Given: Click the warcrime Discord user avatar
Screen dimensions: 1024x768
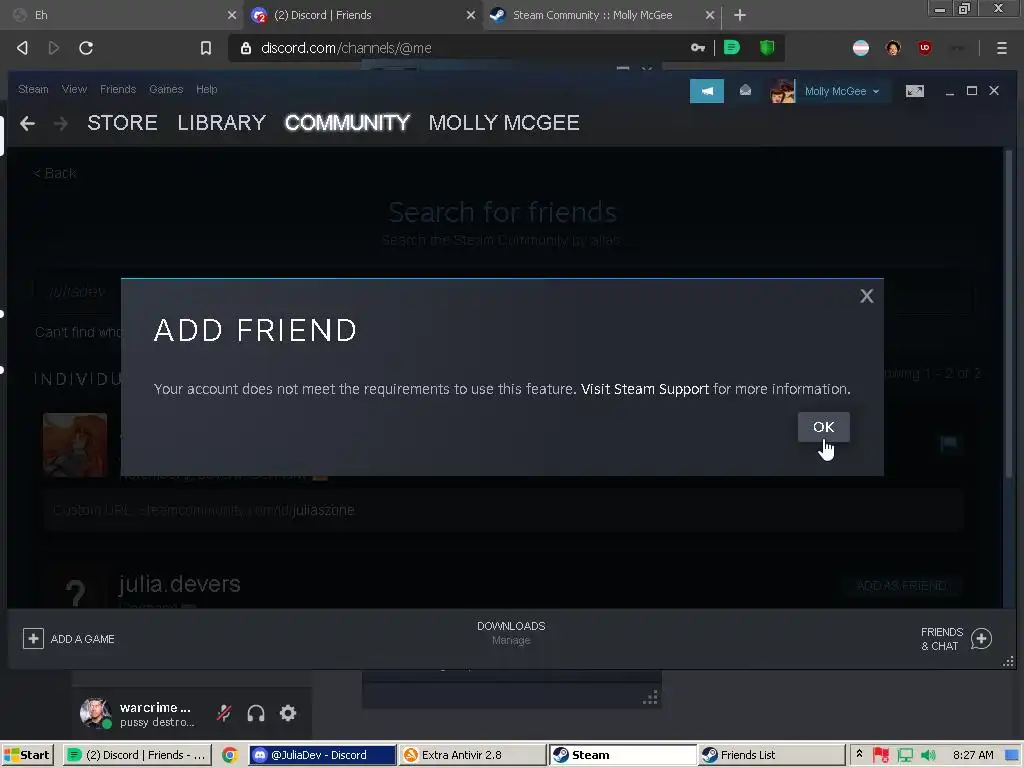Looking at the screenshot, I should [95, 713].
